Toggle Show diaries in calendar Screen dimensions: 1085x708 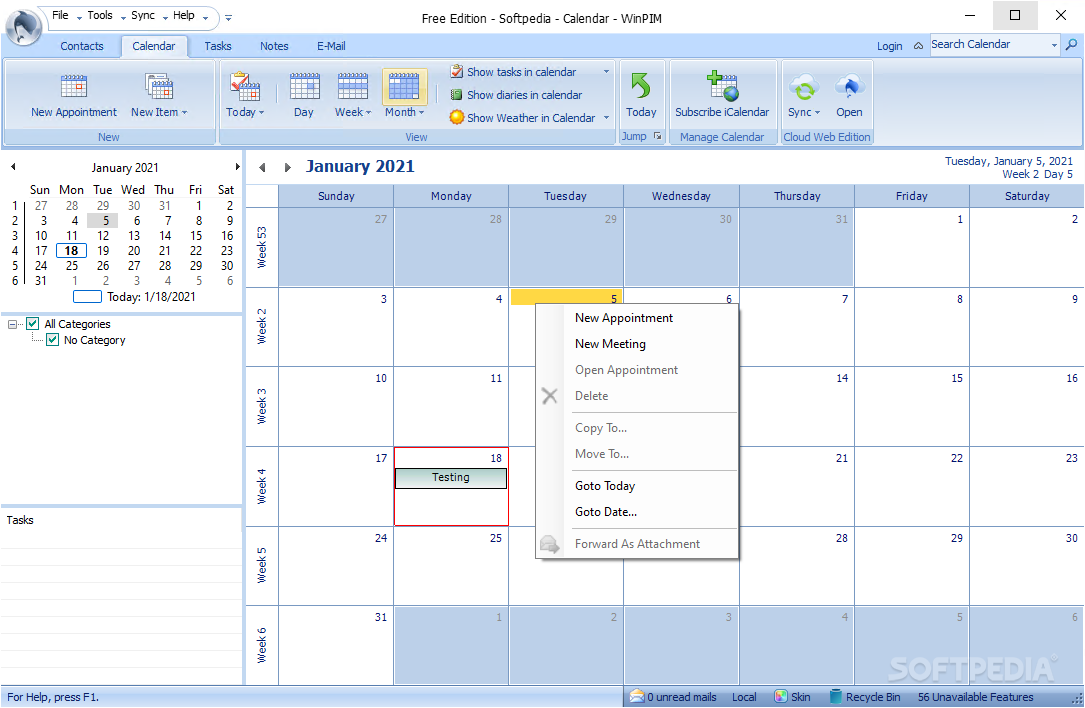tap(516, 95)
